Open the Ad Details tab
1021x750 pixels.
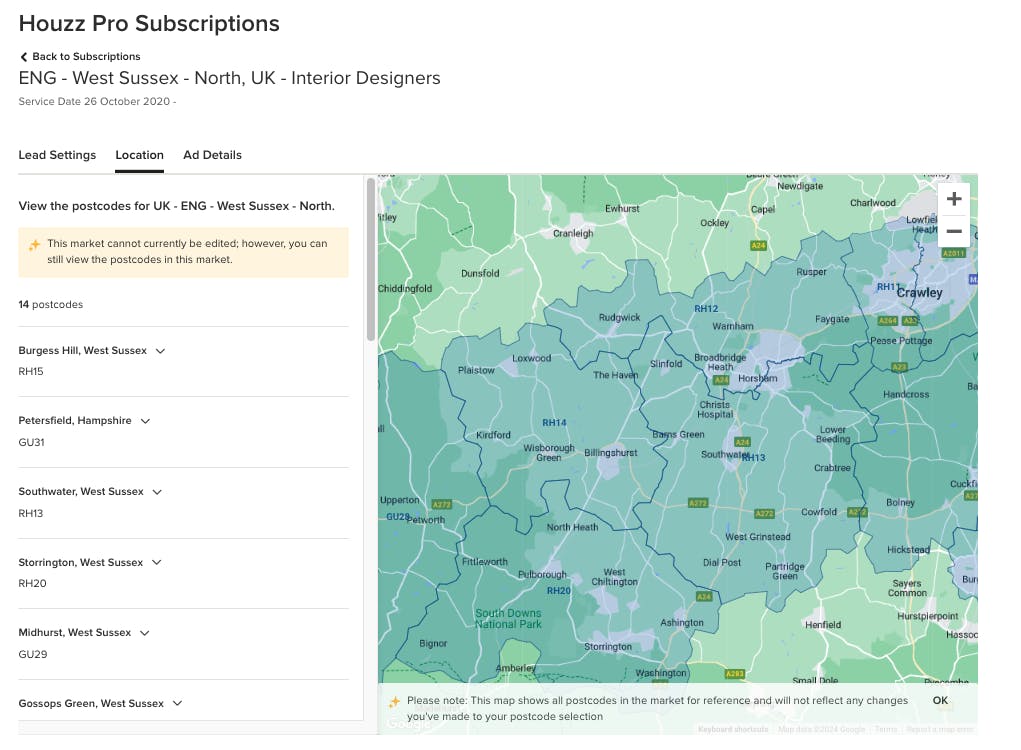click(212, 155)
